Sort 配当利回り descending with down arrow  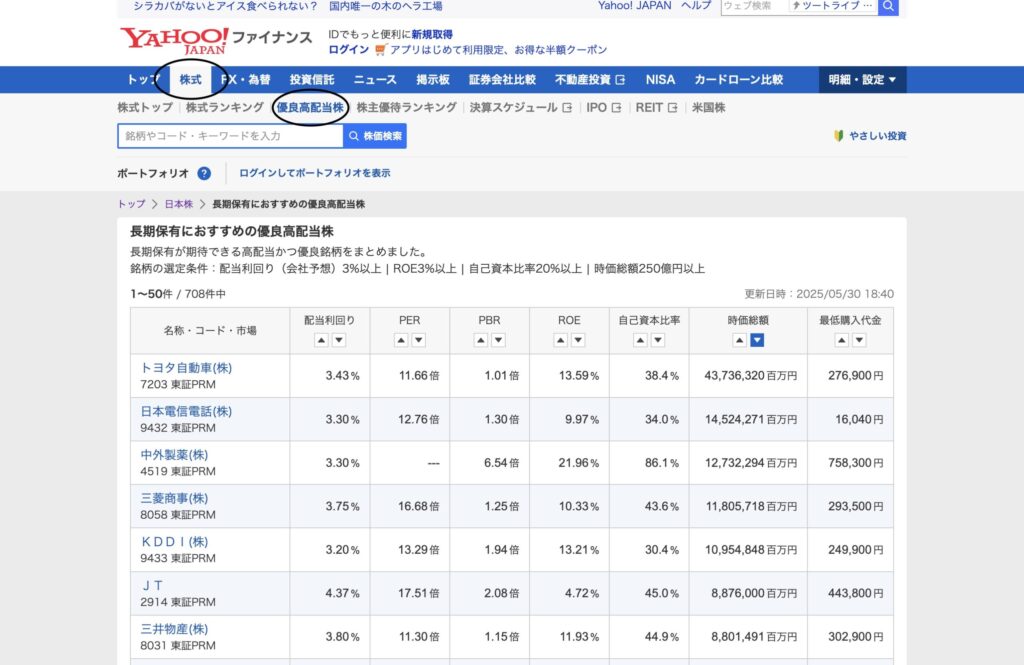point(339,340)
